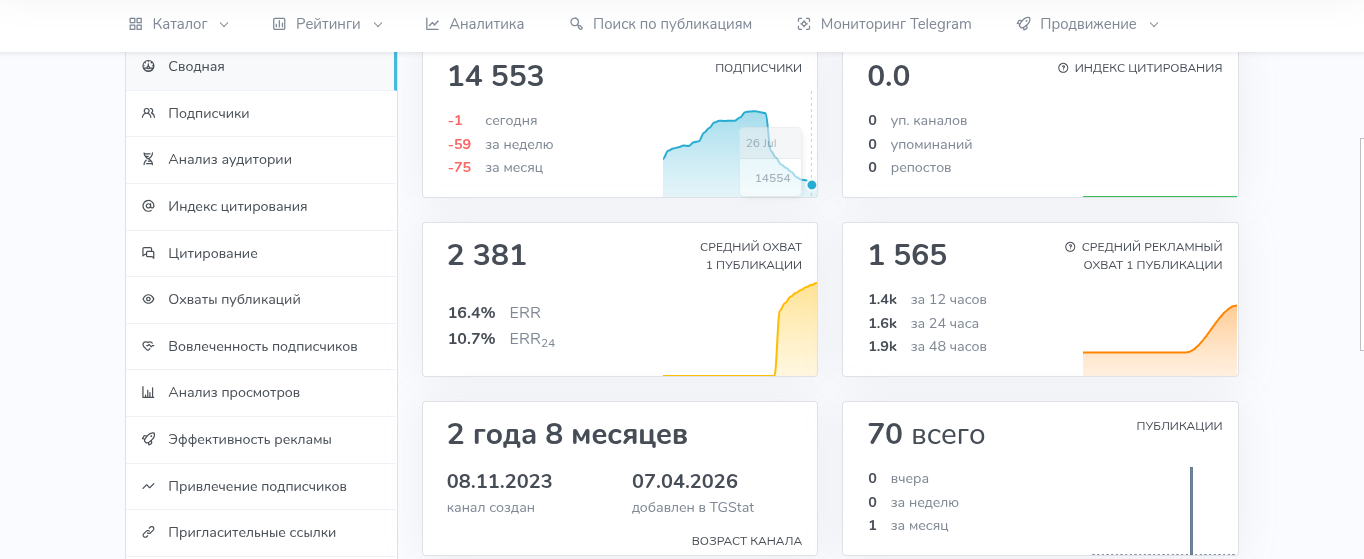Click help icon beside Индекс цитирования heading
1364x559 pixels.
tap(1063, 68)
